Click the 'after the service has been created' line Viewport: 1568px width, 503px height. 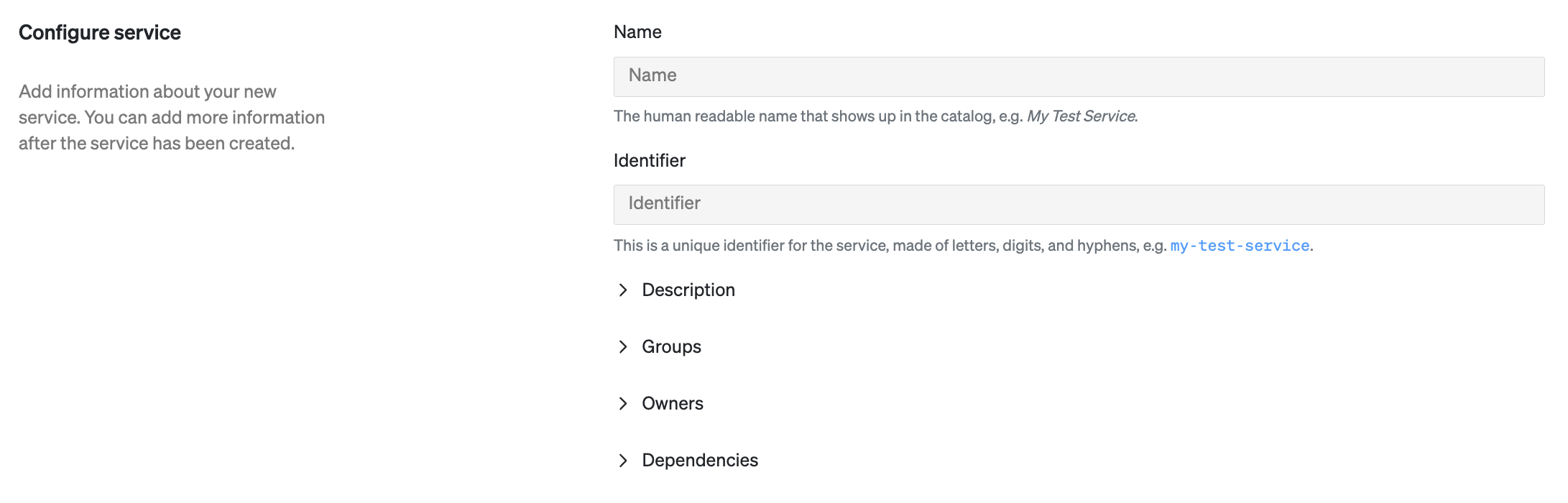(x=157, y=143)
